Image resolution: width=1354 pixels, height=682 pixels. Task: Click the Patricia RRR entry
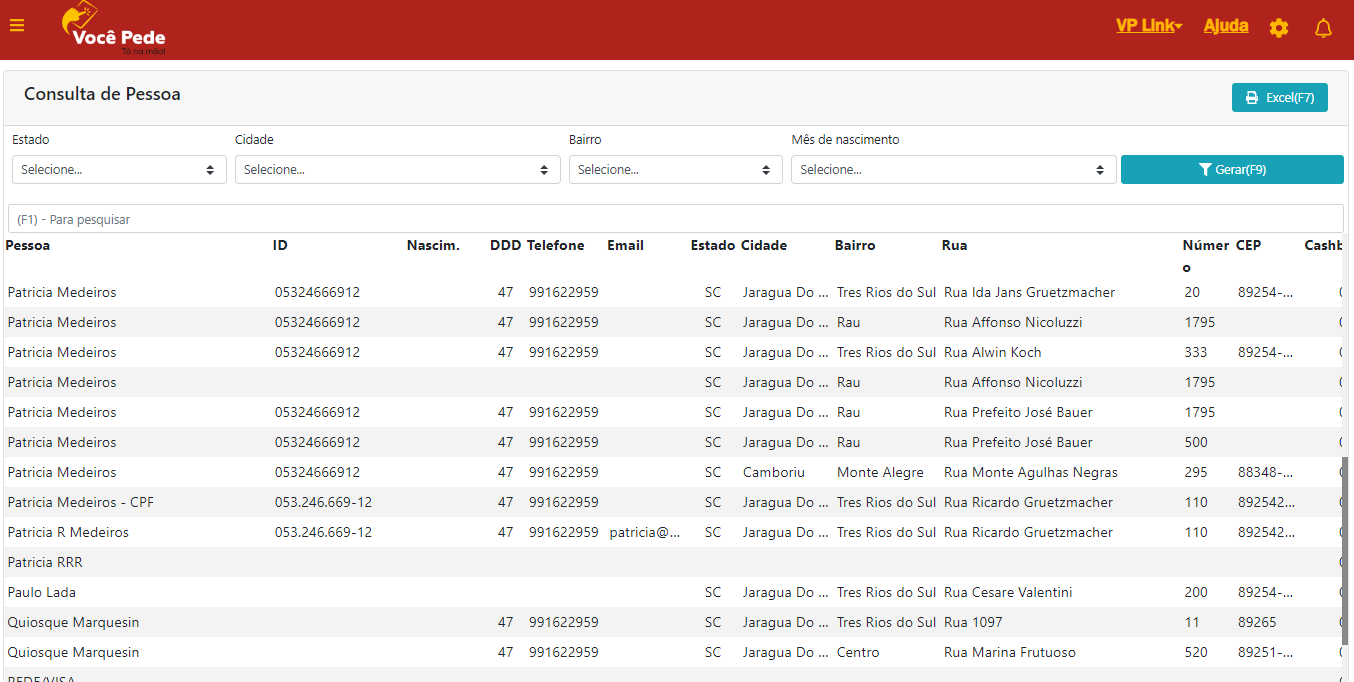pyautogui.click(x=45, y=563)
